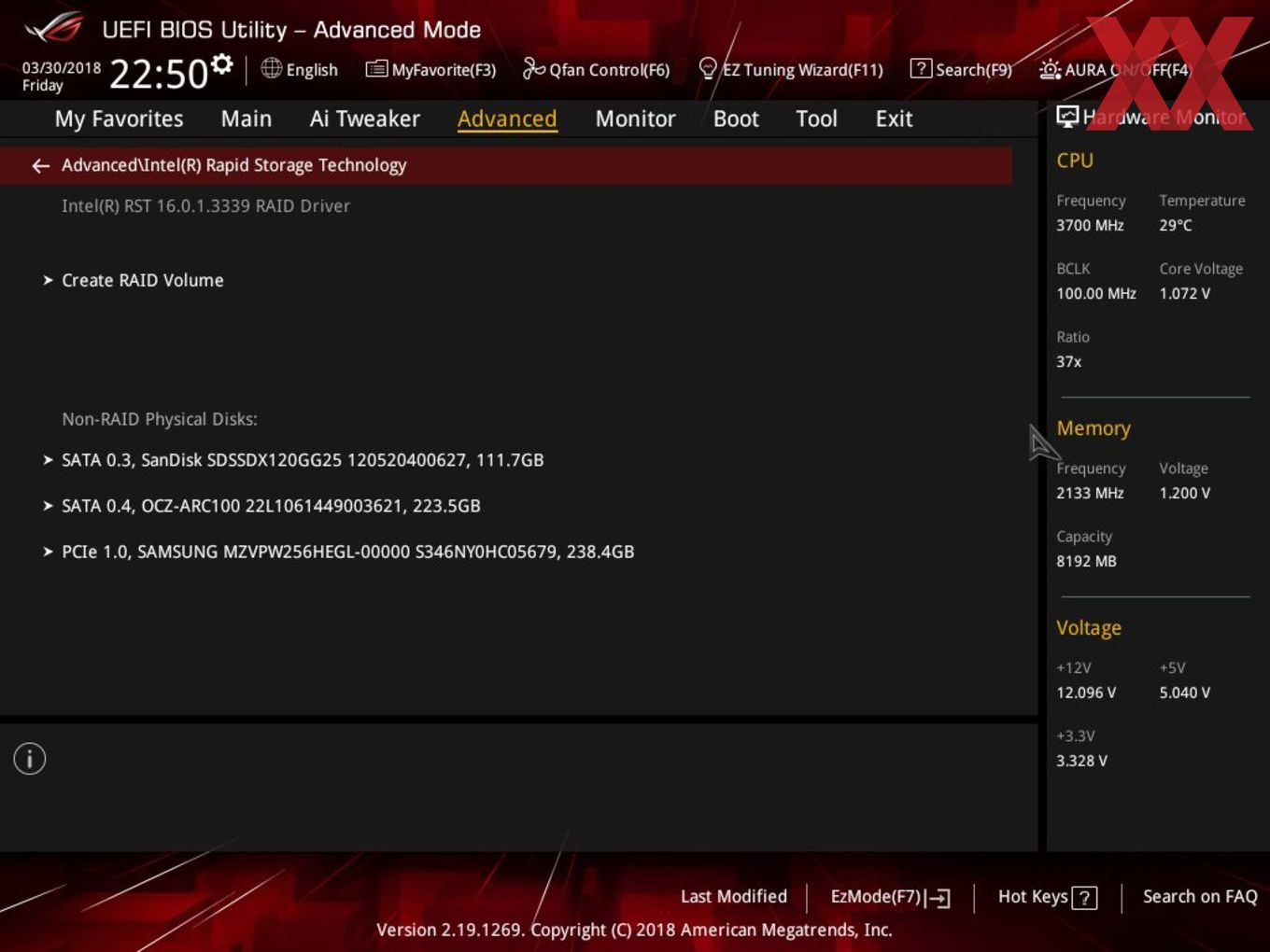Click the Core Voltage 1.072 V value
1270x952 pixels.
(x=1184, y=293)
